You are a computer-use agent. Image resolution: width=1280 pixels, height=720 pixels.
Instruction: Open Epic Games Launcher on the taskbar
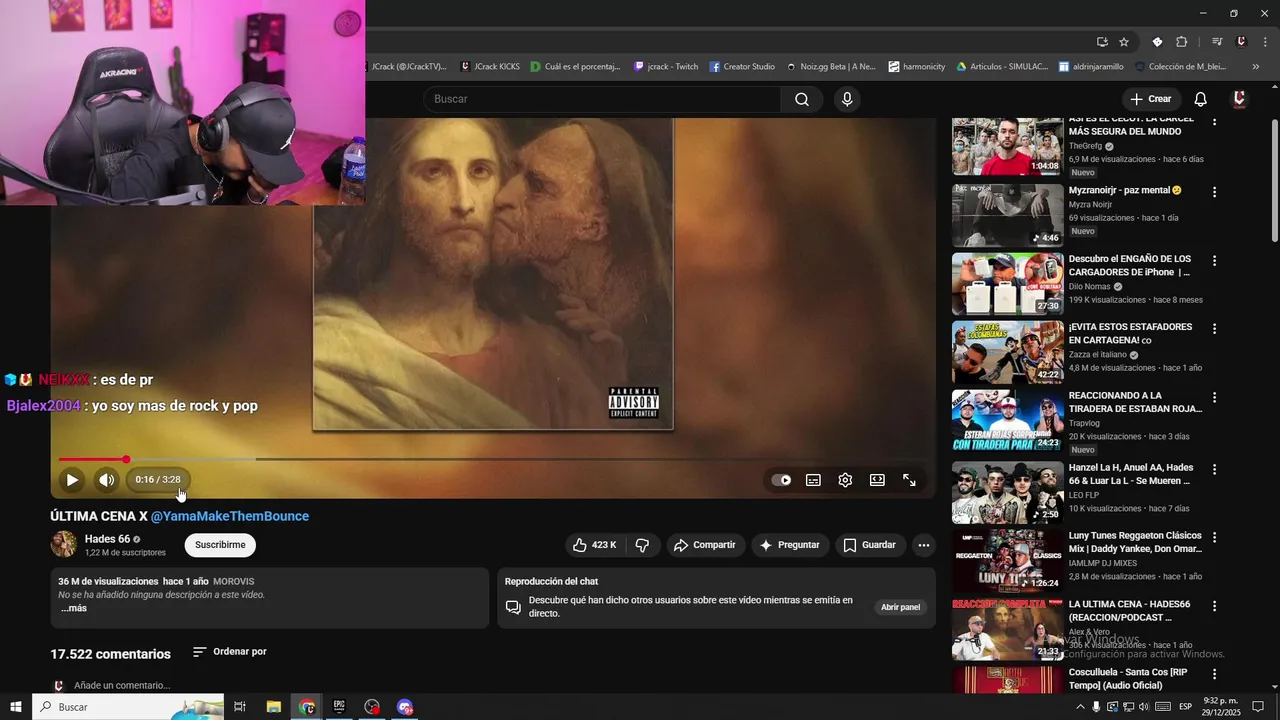pos(339,707)
